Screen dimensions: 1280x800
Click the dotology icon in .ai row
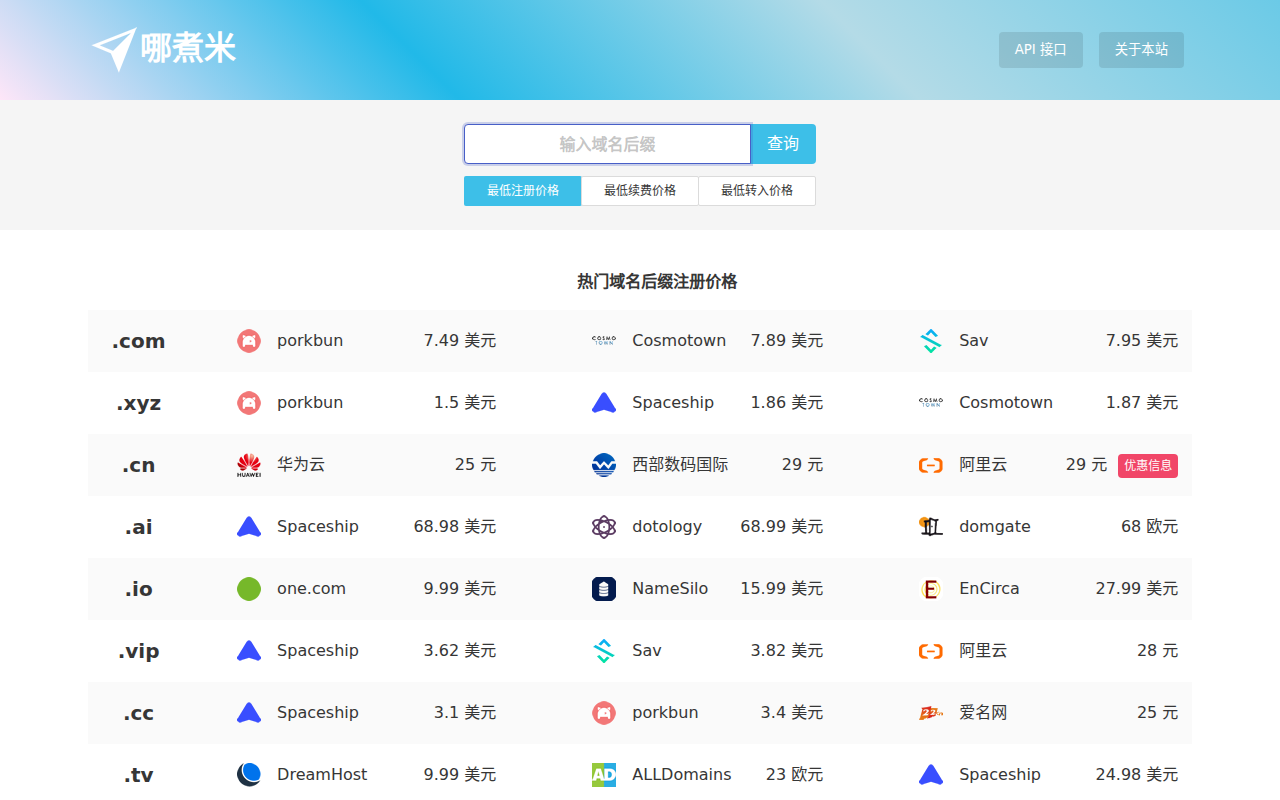[603, 526]
